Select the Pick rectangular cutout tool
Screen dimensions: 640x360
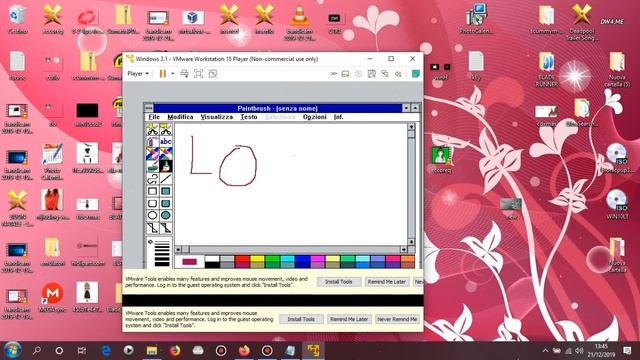pos(165,129)
